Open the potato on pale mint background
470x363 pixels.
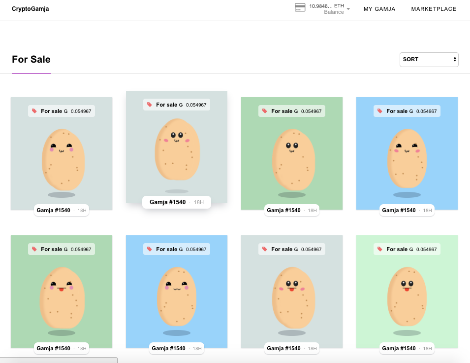[x=407, y=297]
